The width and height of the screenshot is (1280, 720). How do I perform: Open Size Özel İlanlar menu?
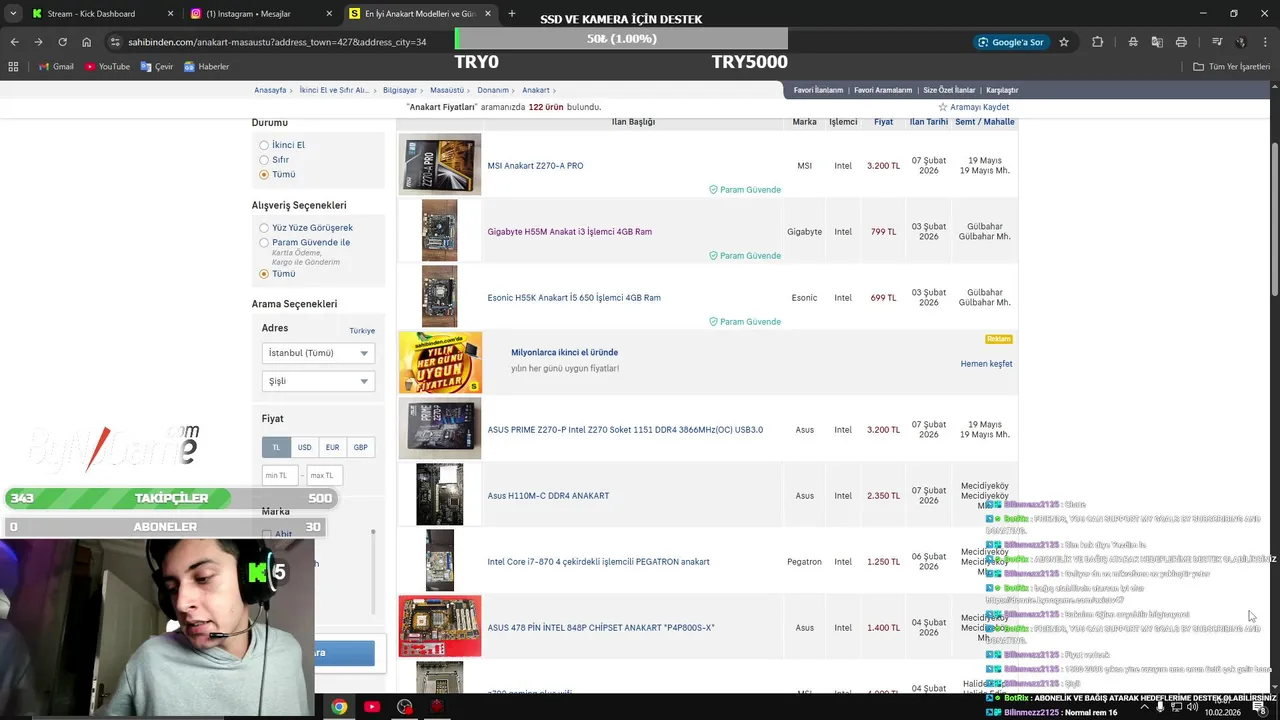[x=949, y=90]
